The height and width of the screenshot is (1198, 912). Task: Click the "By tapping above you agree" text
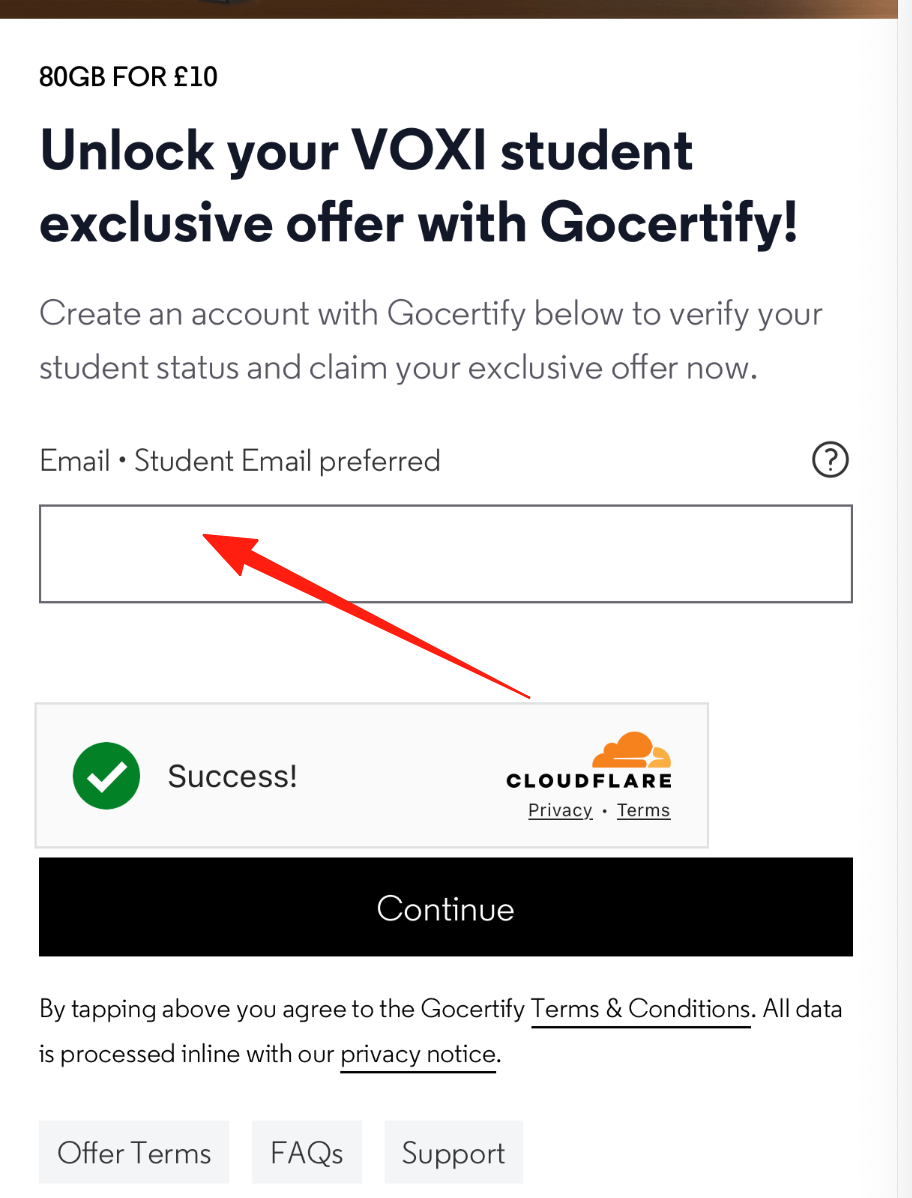(x=280, y=1009)
